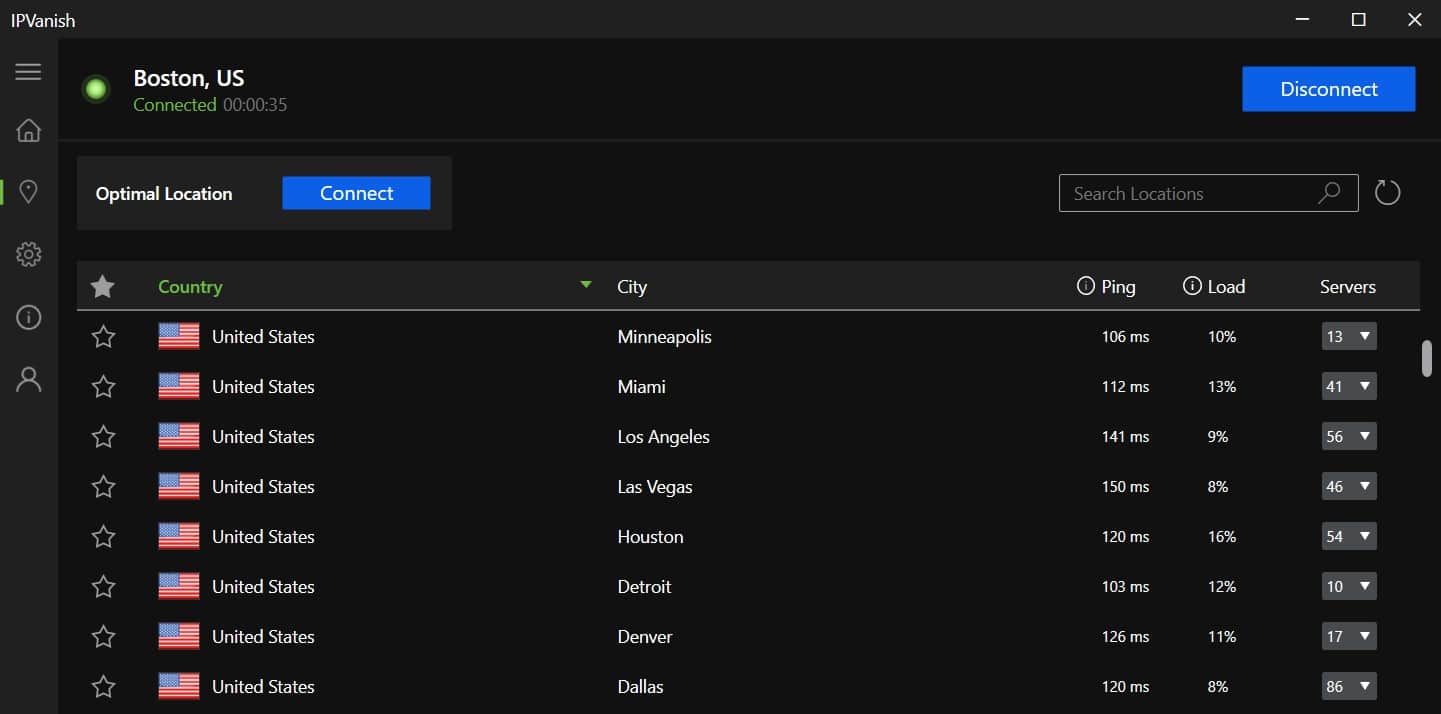
Task: Click the Optimal Location label
Action: pos(164,194)
